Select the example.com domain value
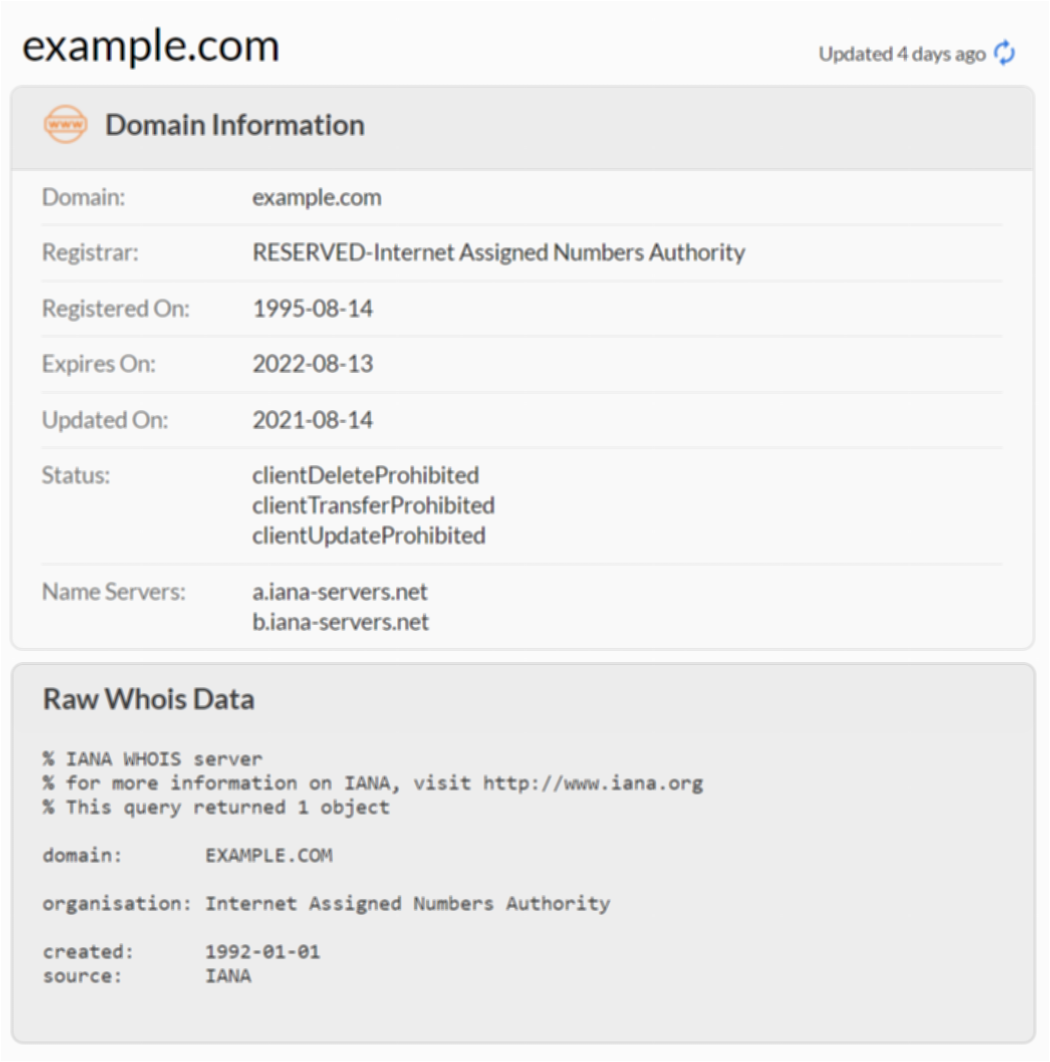This screenshot has width=1050, height=1062. [316, 197]
